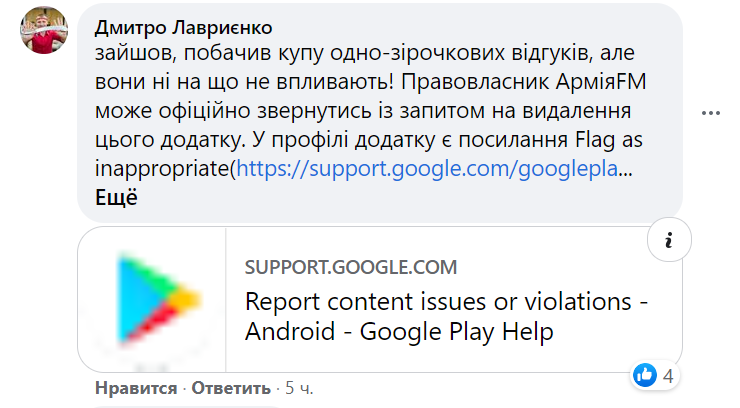Click the author name Дмитро Лавриєнко
740x408 pixels.
[183, 27]
